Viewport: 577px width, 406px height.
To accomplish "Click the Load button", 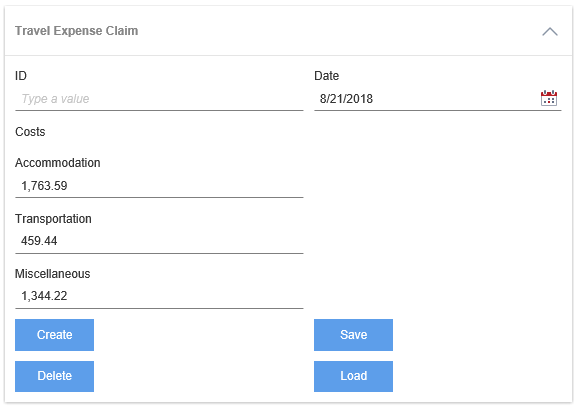I will 353,376.
